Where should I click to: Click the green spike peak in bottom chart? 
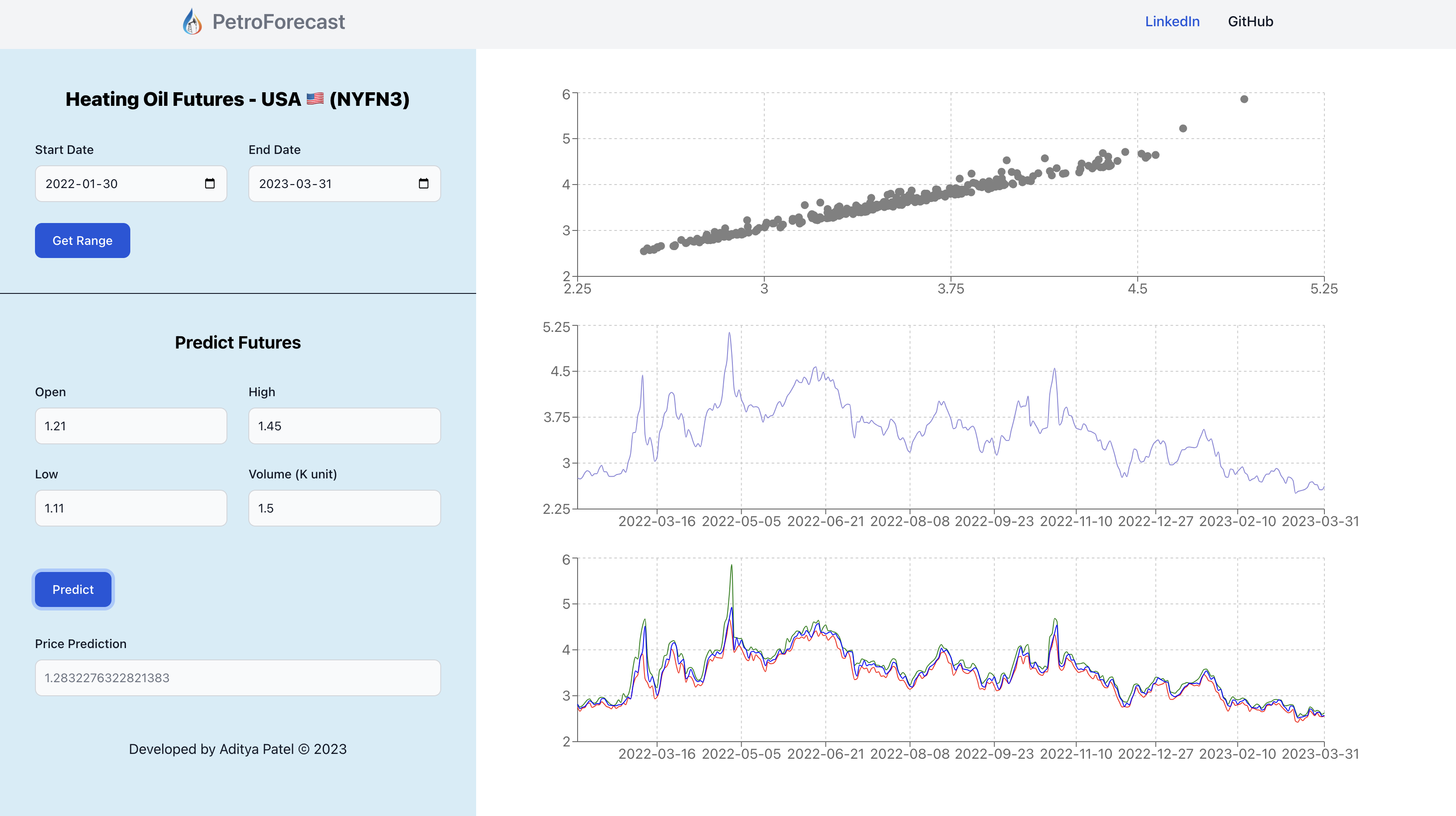coord(731,565)
